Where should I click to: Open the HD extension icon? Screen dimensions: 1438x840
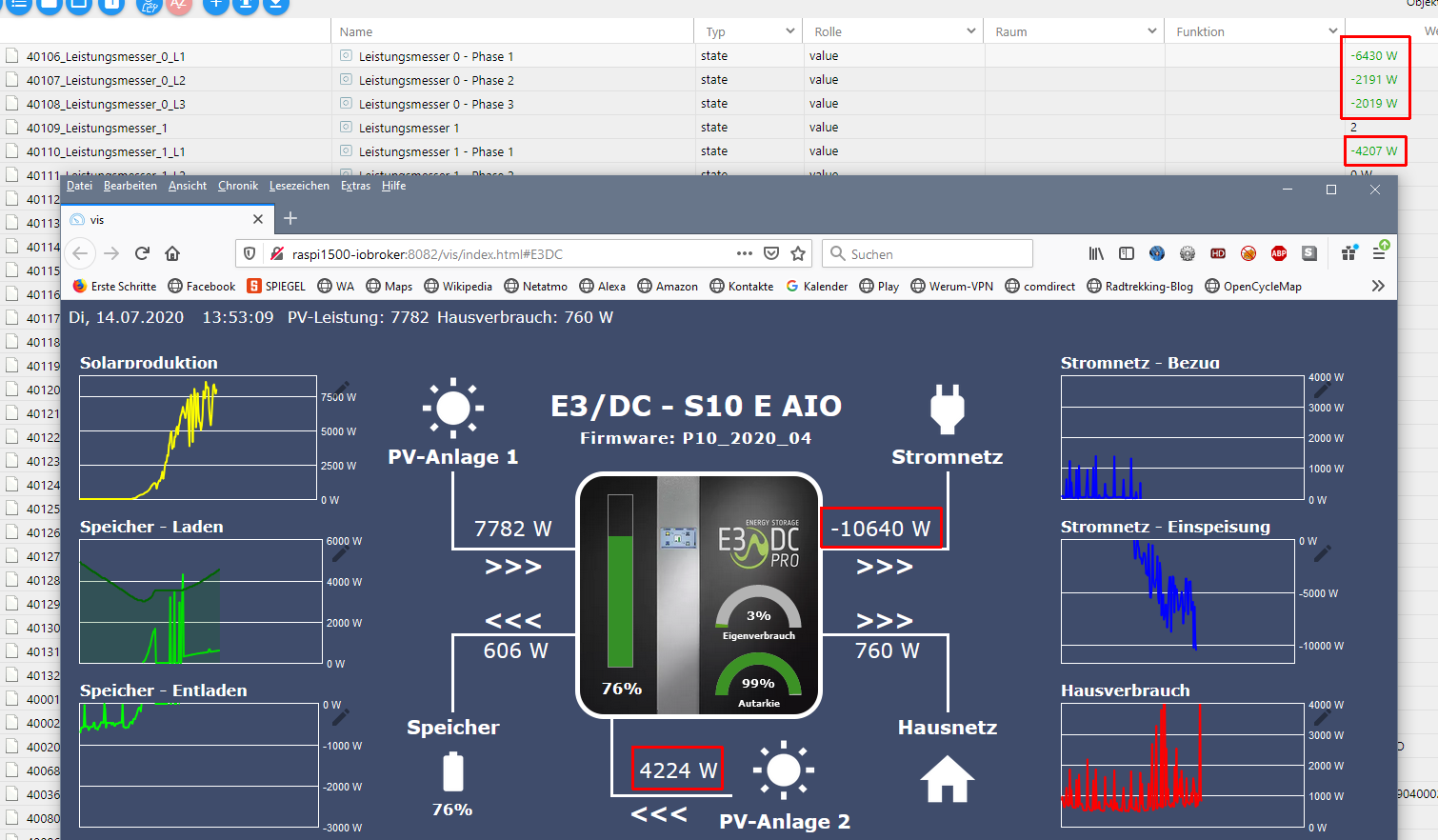[1218, 253]
